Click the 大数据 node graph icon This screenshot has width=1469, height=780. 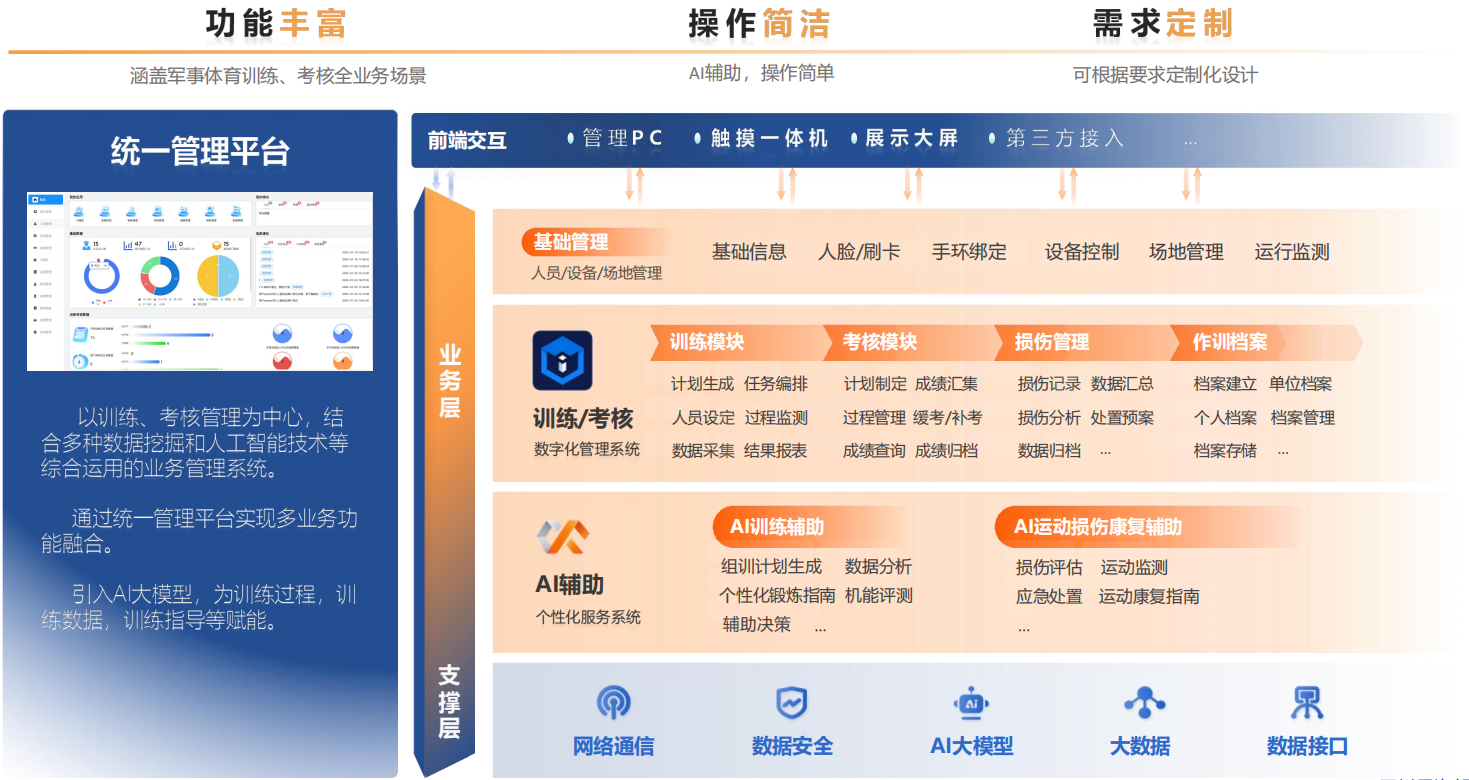[x=1144, y=703]
